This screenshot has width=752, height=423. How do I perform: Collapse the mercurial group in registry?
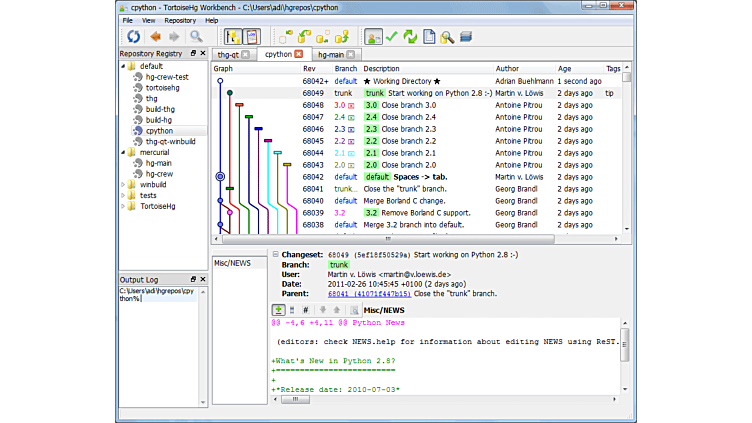123,152
